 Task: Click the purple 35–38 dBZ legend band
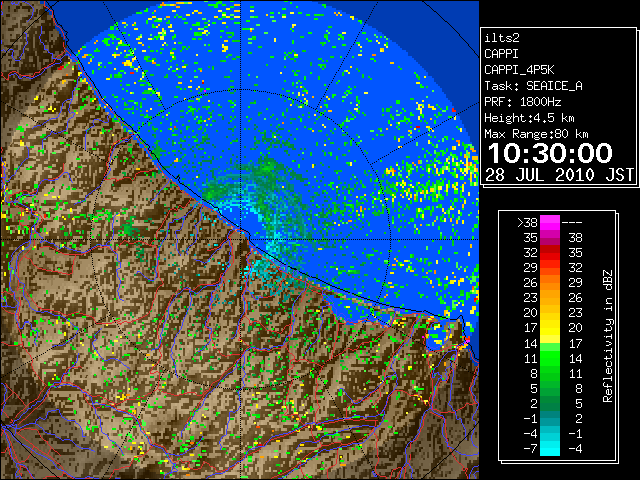coord(550,238)
